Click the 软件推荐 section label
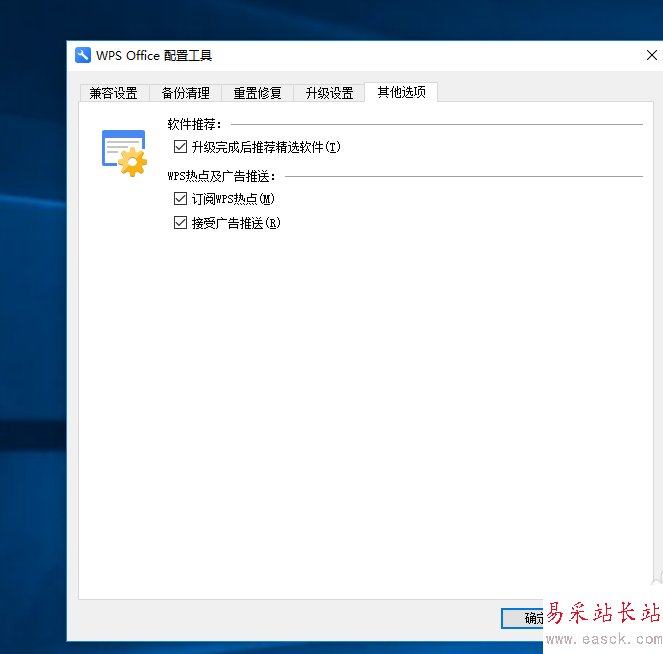 pyautogui.click(x=195, y=124)
